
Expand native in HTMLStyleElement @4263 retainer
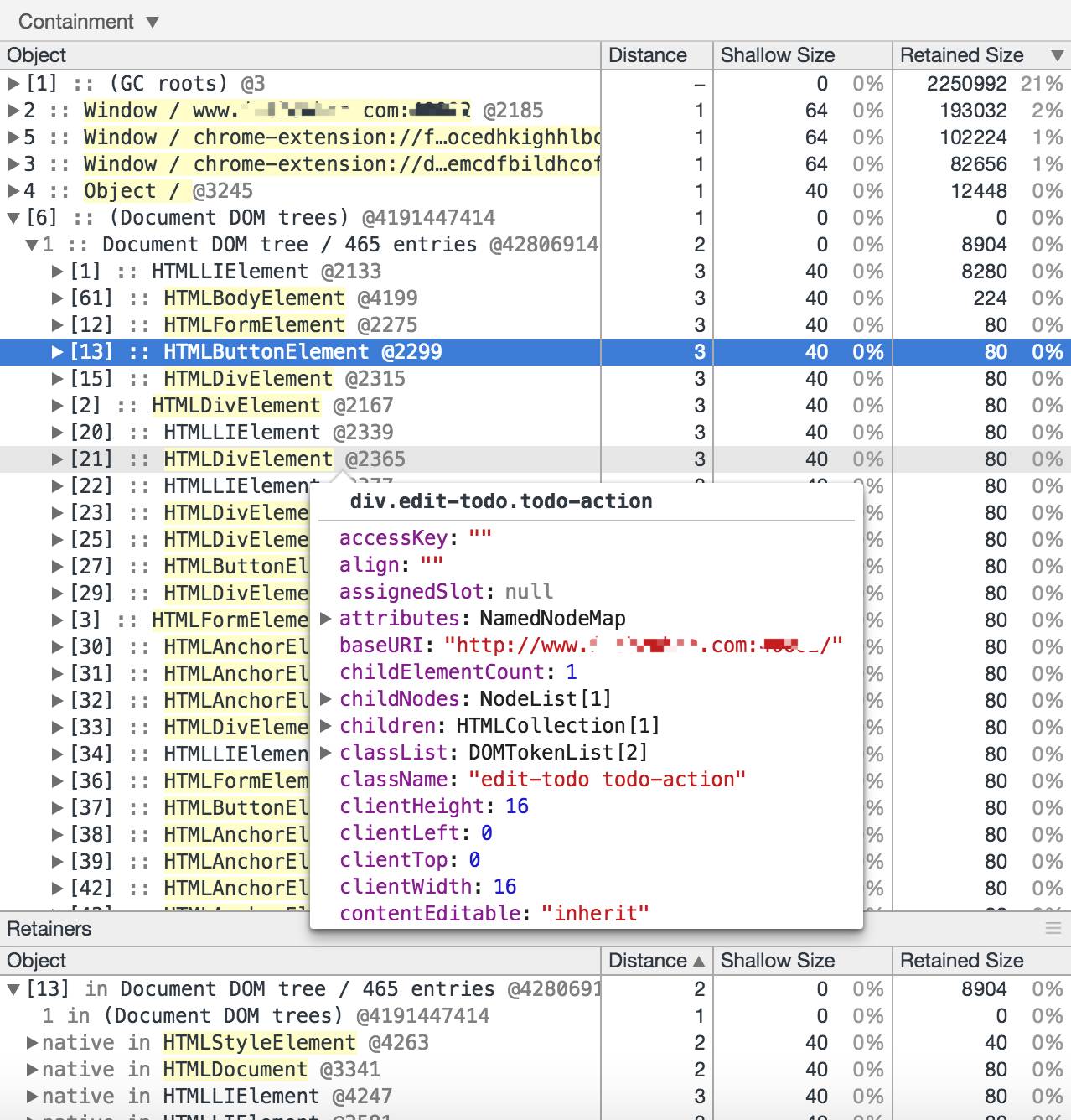click(32, 1043)
